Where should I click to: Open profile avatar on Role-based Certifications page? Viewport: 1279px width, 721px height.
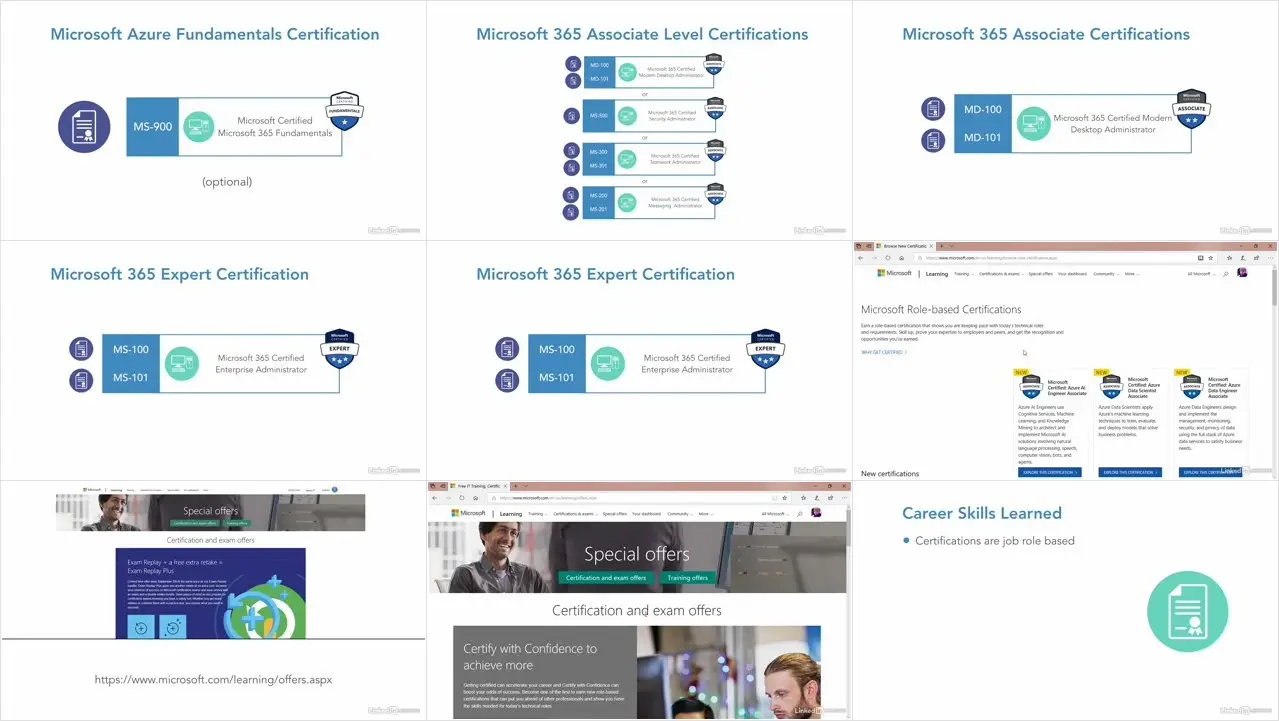point(1242,272)
